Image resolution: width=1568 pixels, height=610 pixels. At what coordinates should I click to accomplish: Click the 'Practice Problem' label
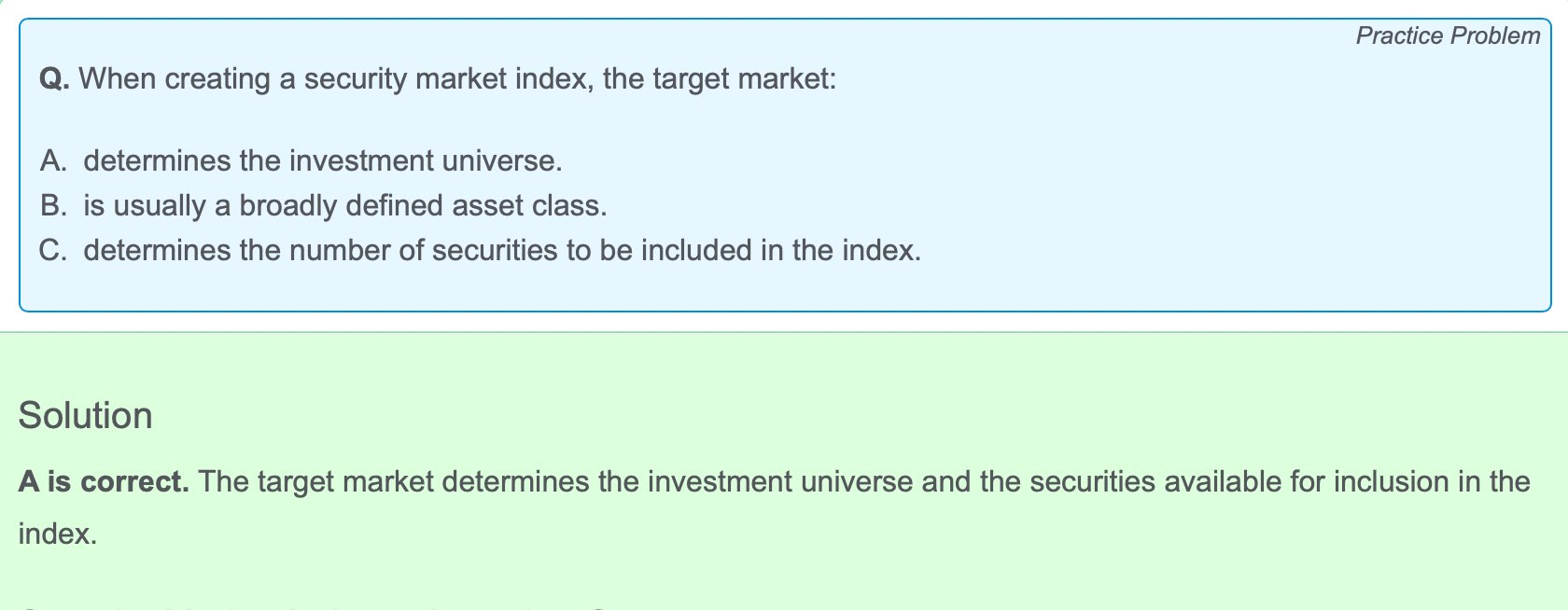[1448, 35]
